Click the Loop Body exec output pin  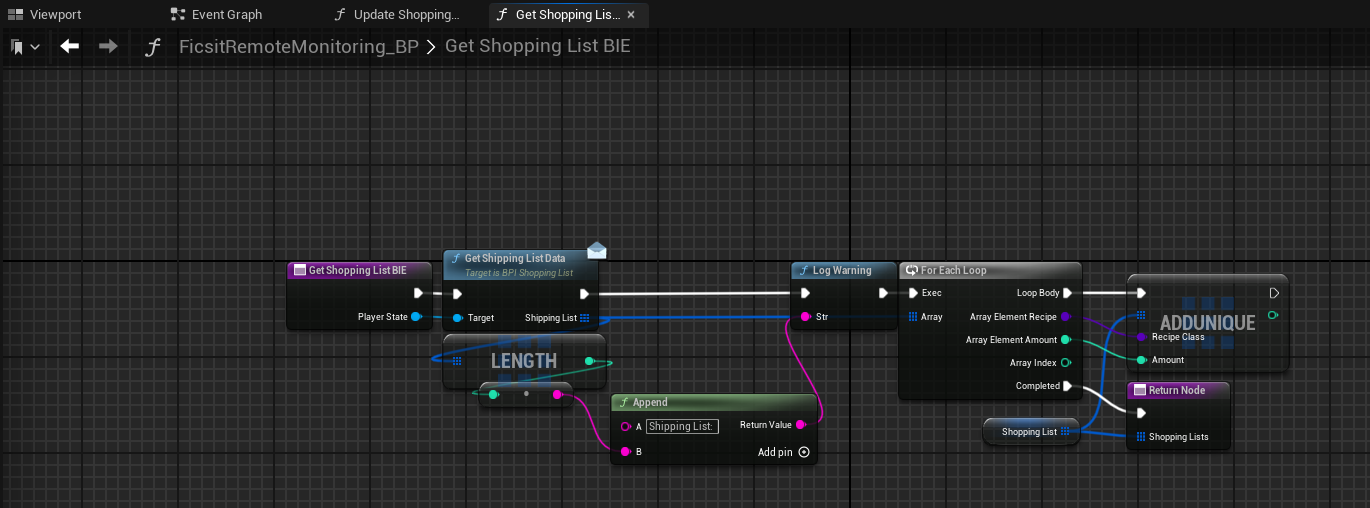click(1068, 294)
